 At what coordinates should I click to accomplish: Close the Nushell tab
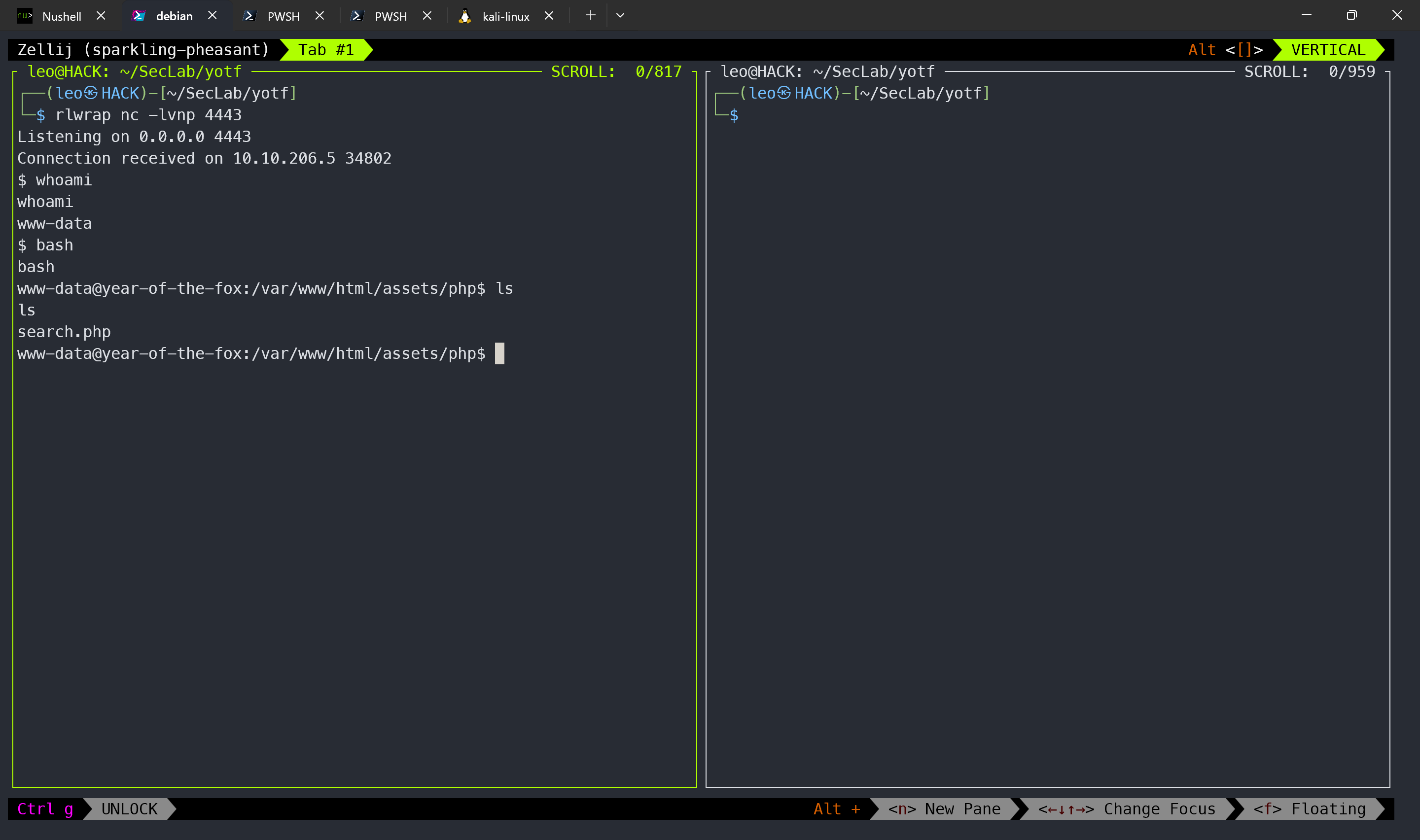[x=101, y=16]
